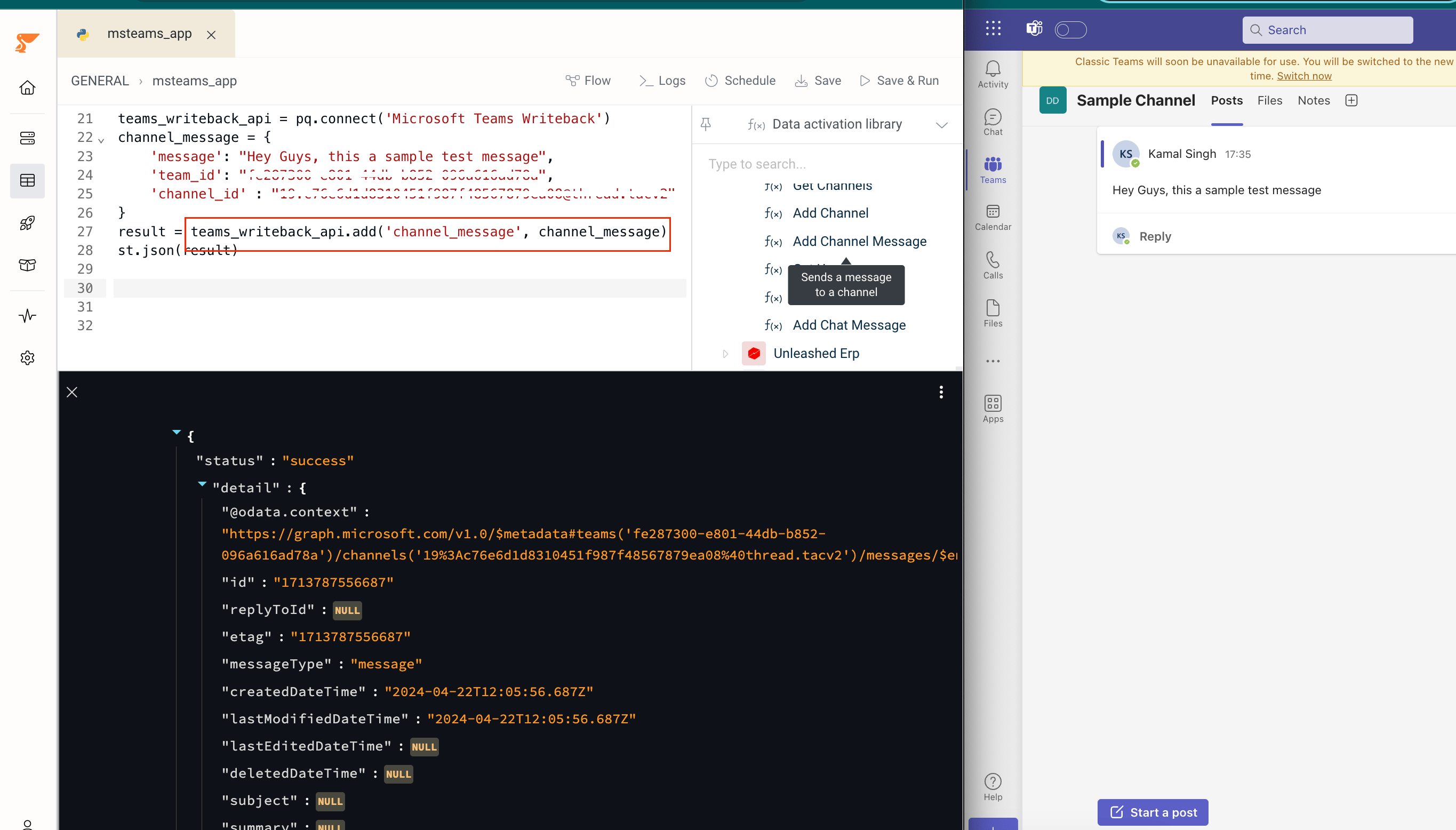1456x830 pixels.
Task: Open the Notes tab in channel
Action: tap(1314, 101)
